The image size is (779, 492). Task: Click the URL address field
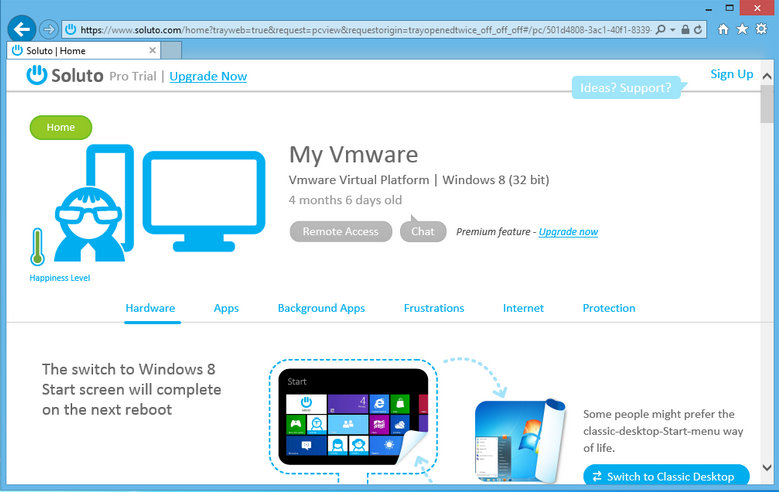pyautogui.click(x=365, y=30)
